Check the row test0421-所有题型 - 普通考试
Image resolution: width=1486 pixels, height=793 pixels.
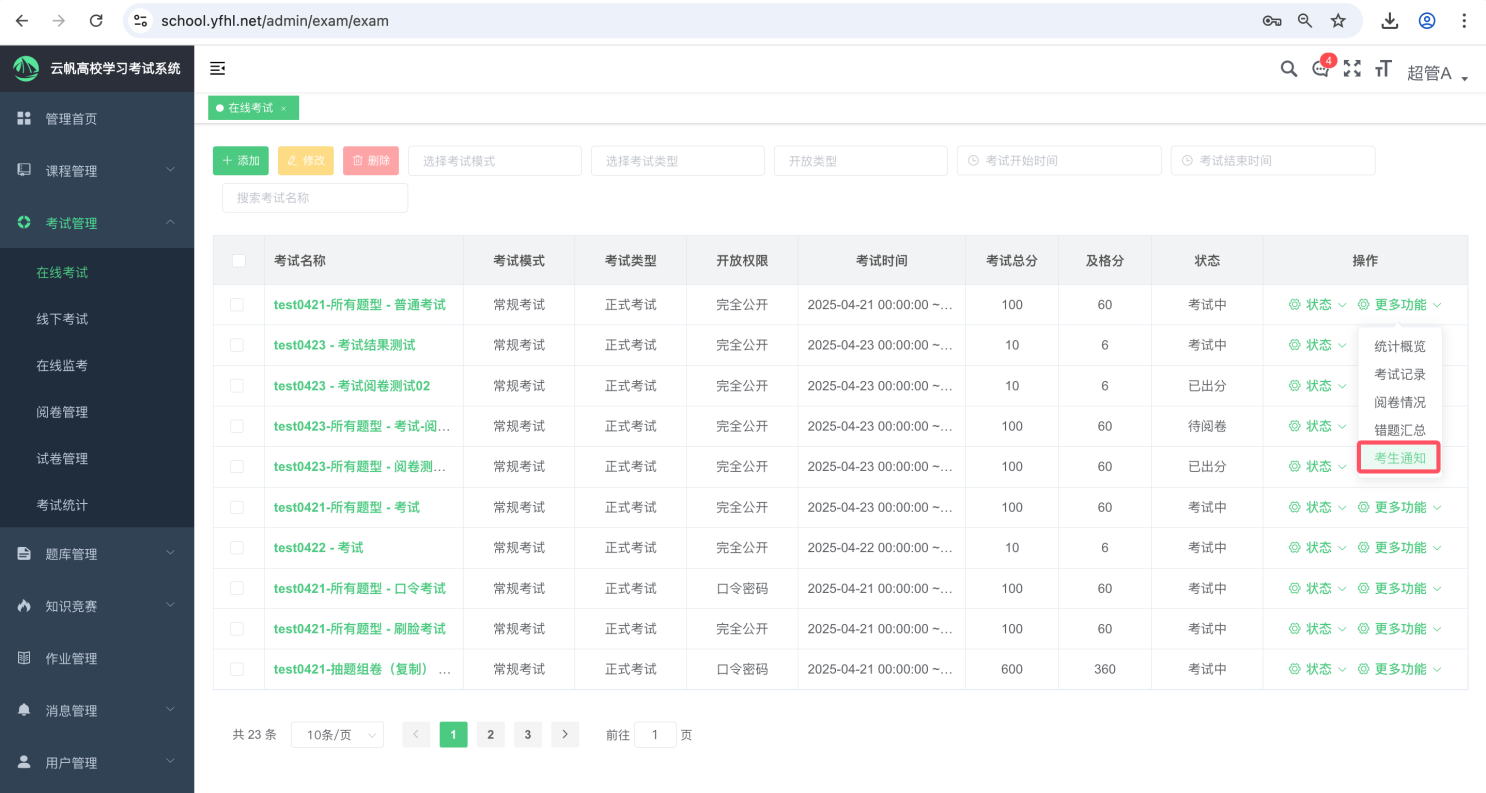pyautogui.click(x=237, y=304)
